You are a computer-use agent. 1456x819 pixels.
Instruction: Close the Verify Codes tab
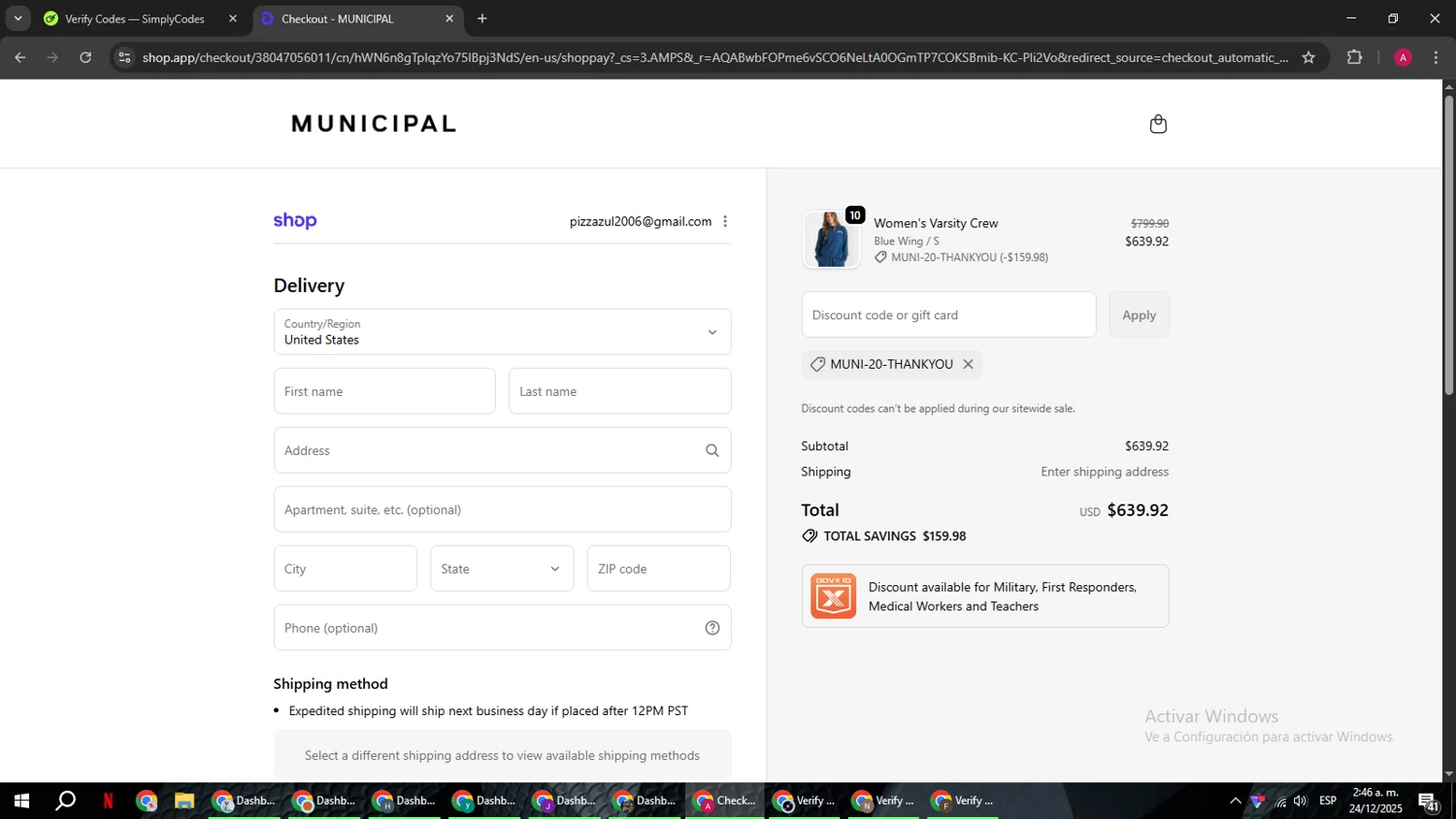[233, 18]
